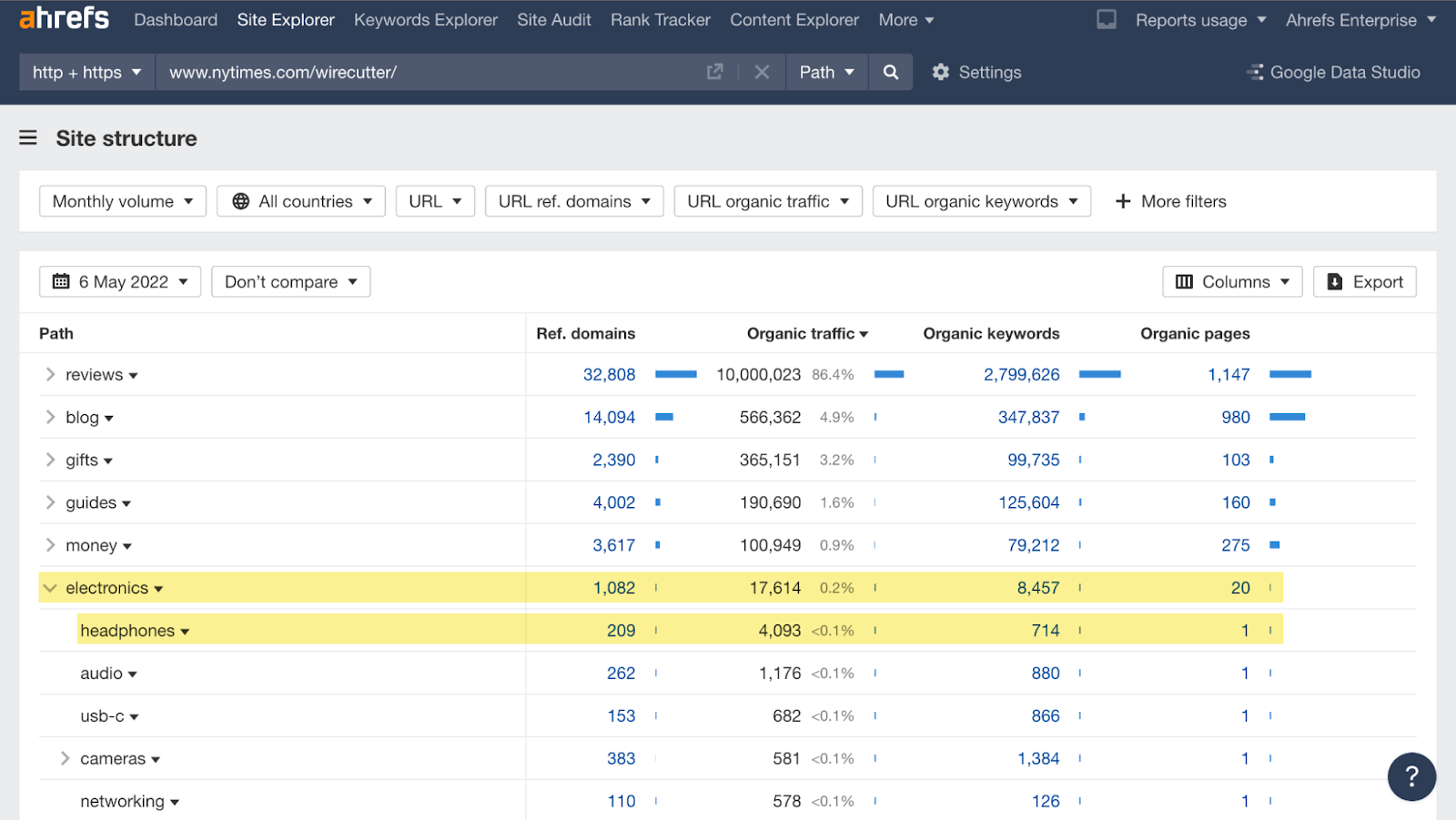The height and width of the screenshot is (821, 1456).
Task: Click electronics organic traffic 17,614
Action: pos(775,588)
